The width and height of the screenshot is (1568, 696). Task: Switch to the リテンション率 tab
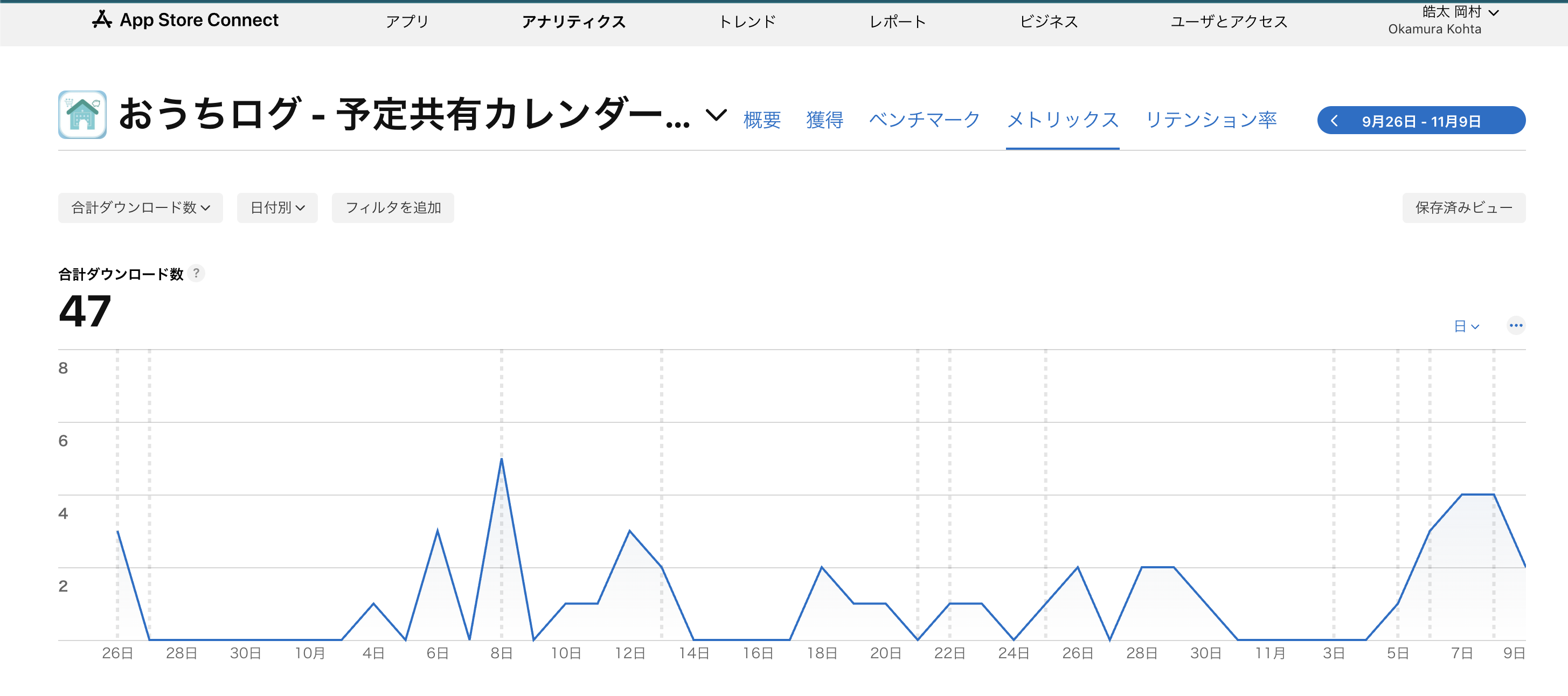coord(1210,120)
